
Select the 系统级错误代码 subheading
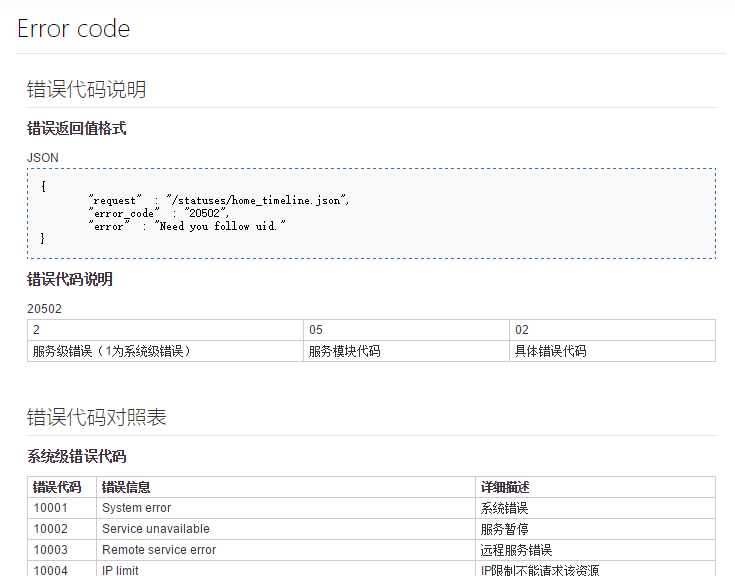[76, 456]
